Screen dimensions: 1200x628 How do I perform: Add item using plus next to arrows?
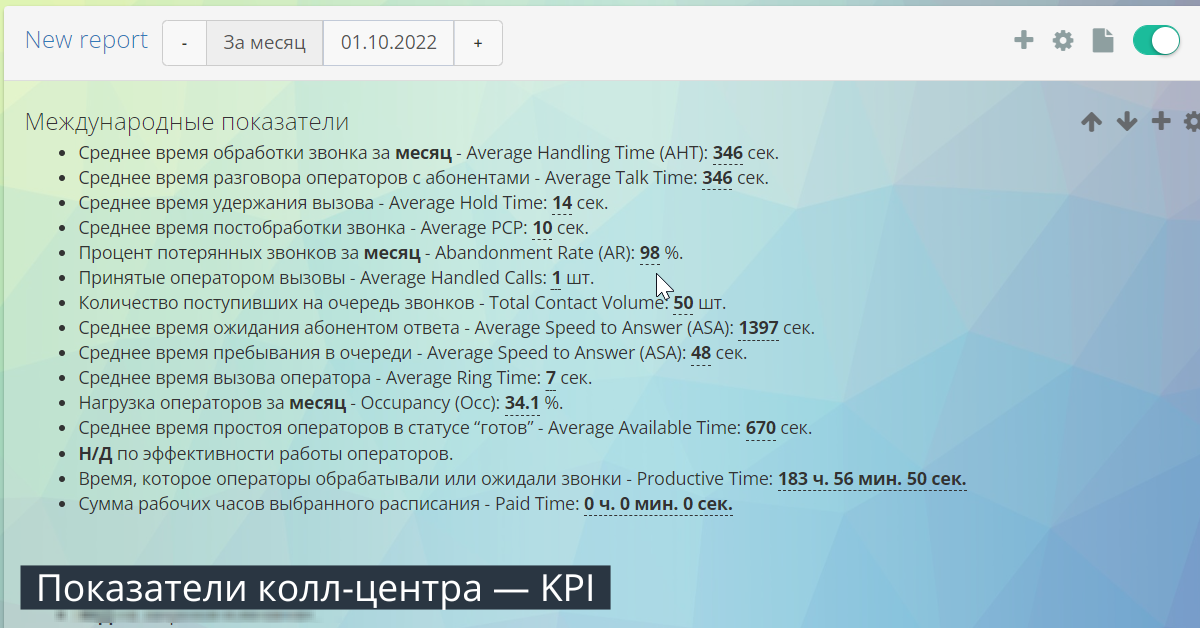click(x=1160, y=122)
